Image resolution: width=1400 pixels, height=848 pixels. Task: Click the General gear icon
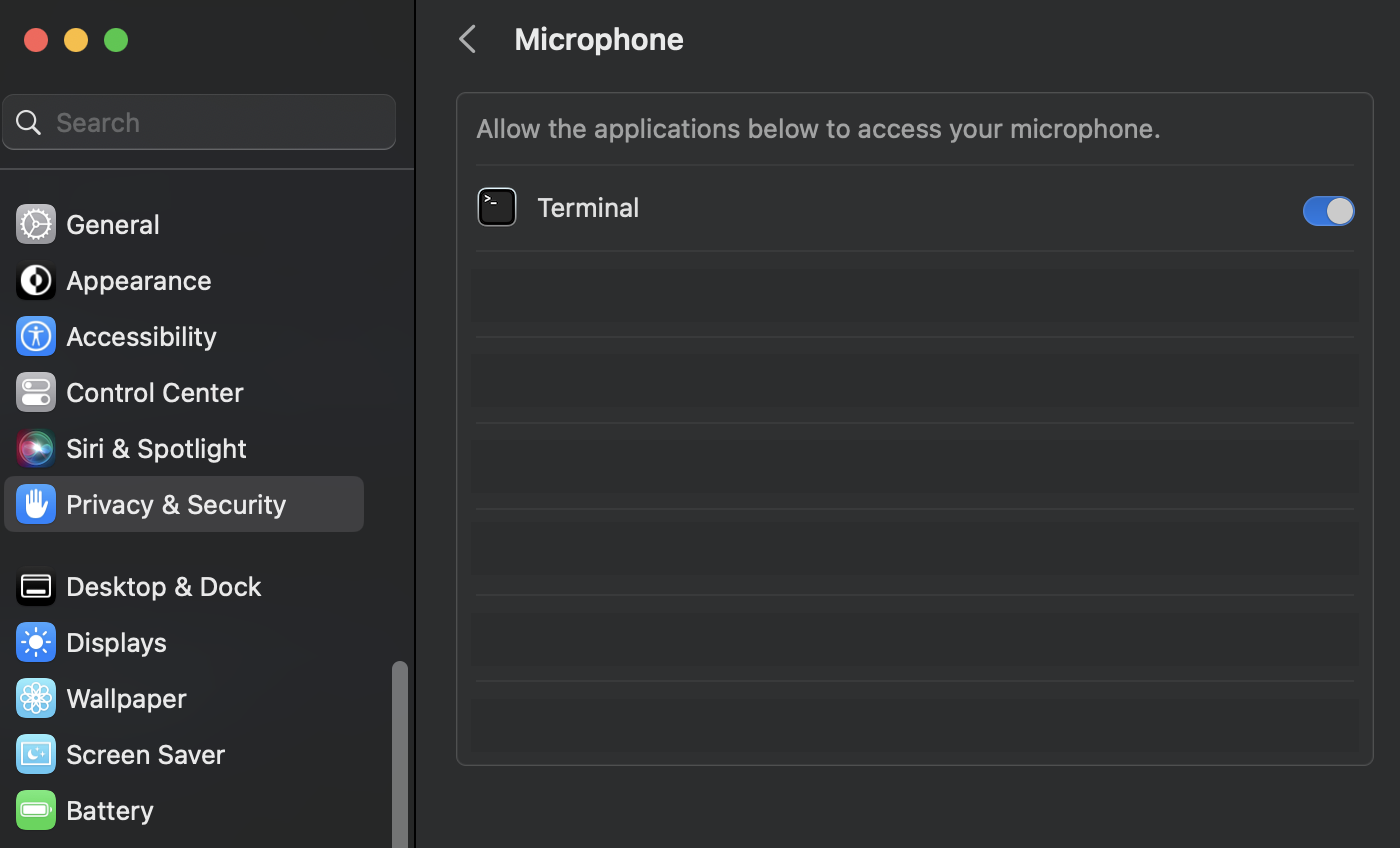(36, 224)
